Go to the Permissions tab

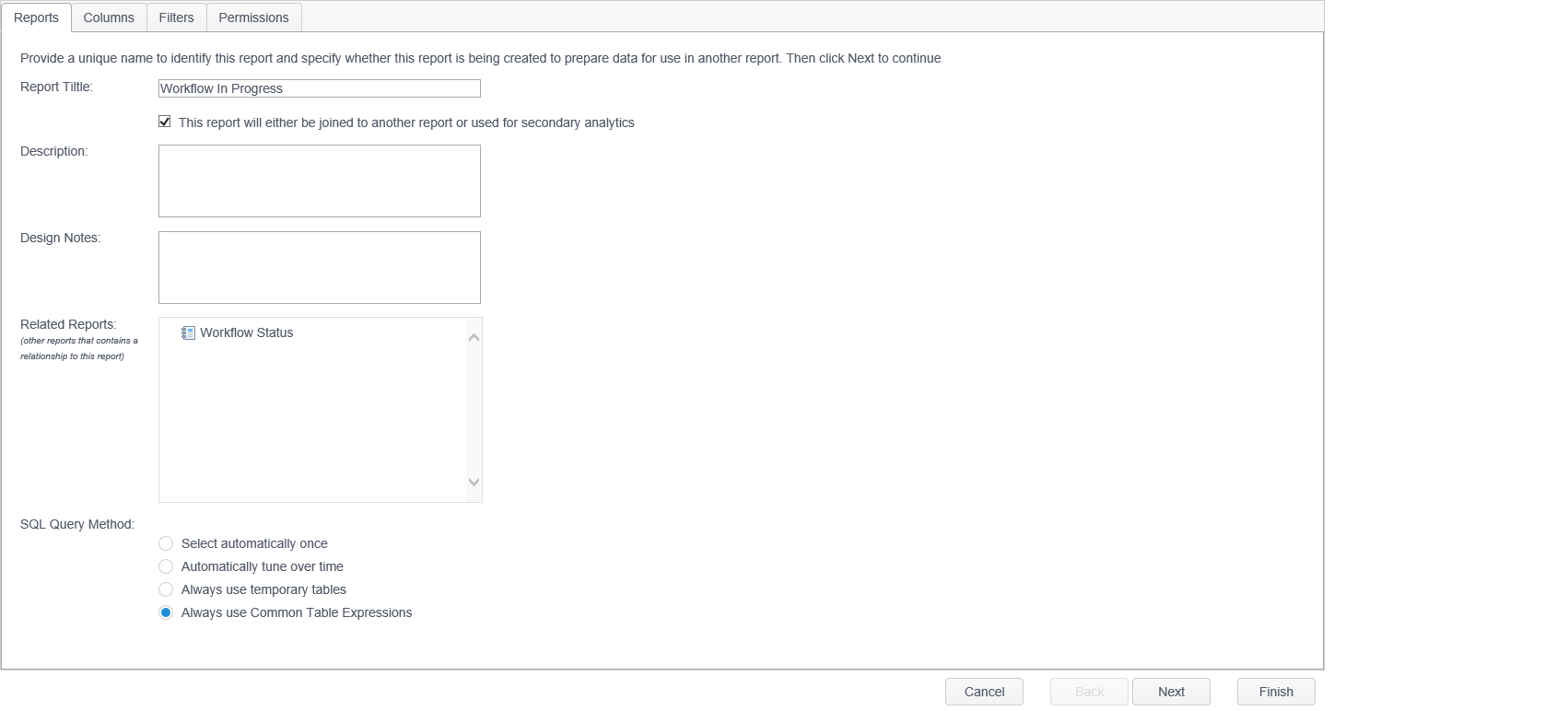[x=253, y=17]
